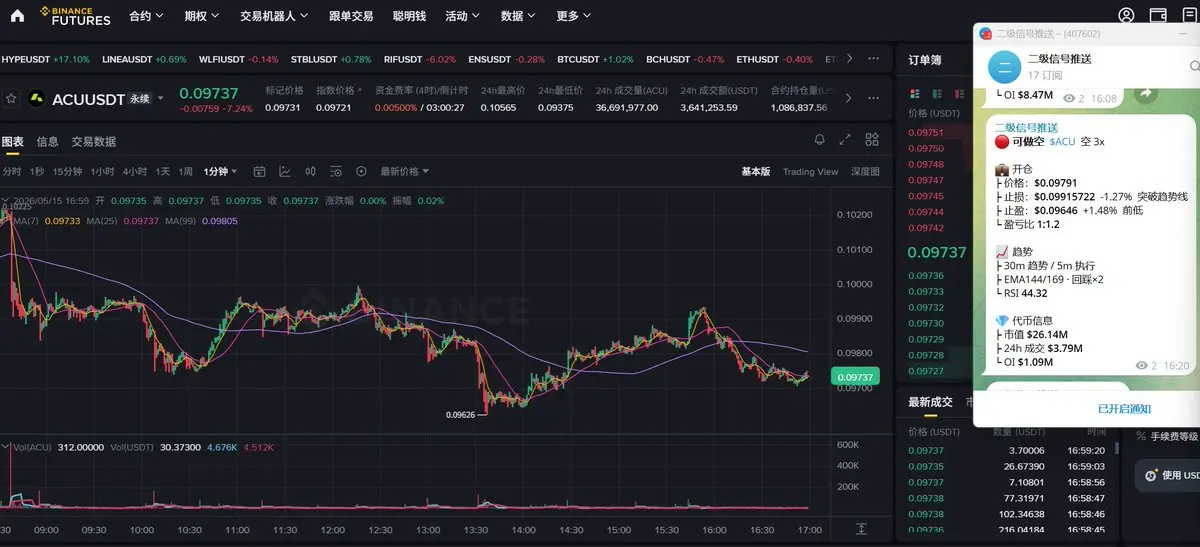Select the 1秒 interval
Viewport: 1200px width, 547px height.
click(38, 171)
